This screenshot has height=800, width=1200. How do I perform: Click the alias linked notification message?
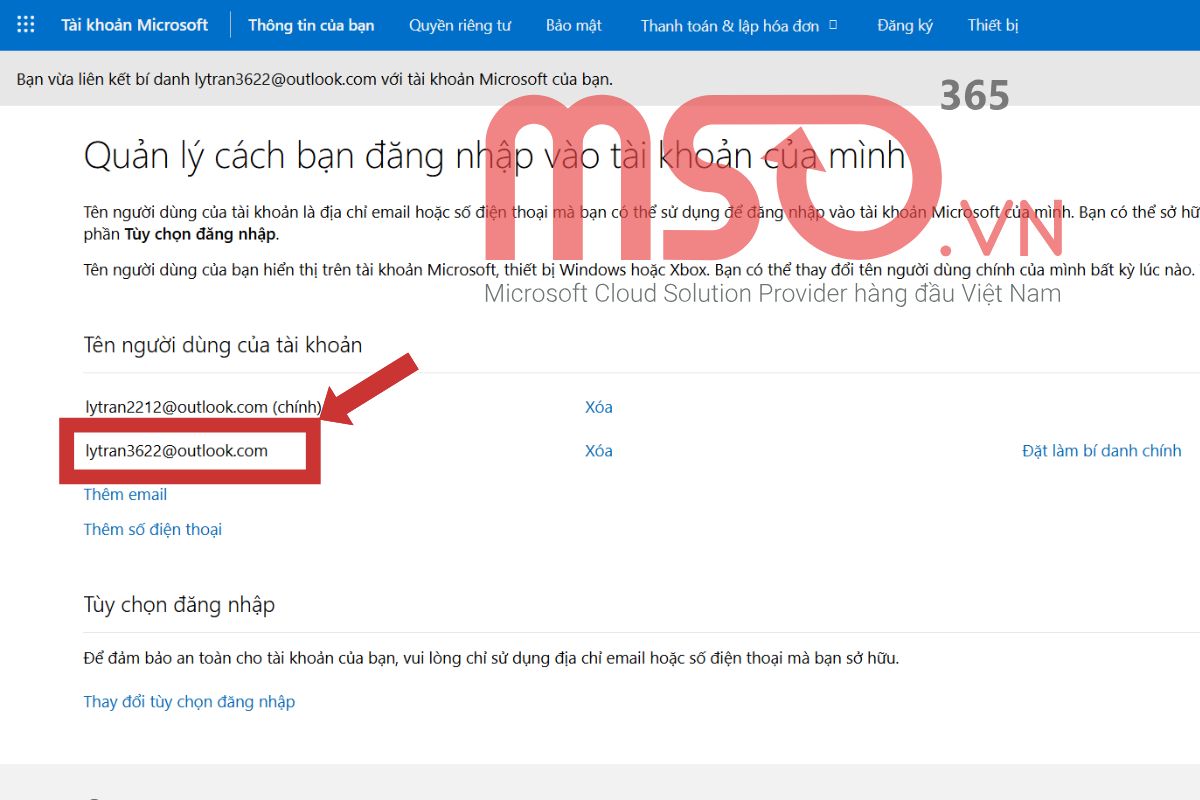(315, 79)
